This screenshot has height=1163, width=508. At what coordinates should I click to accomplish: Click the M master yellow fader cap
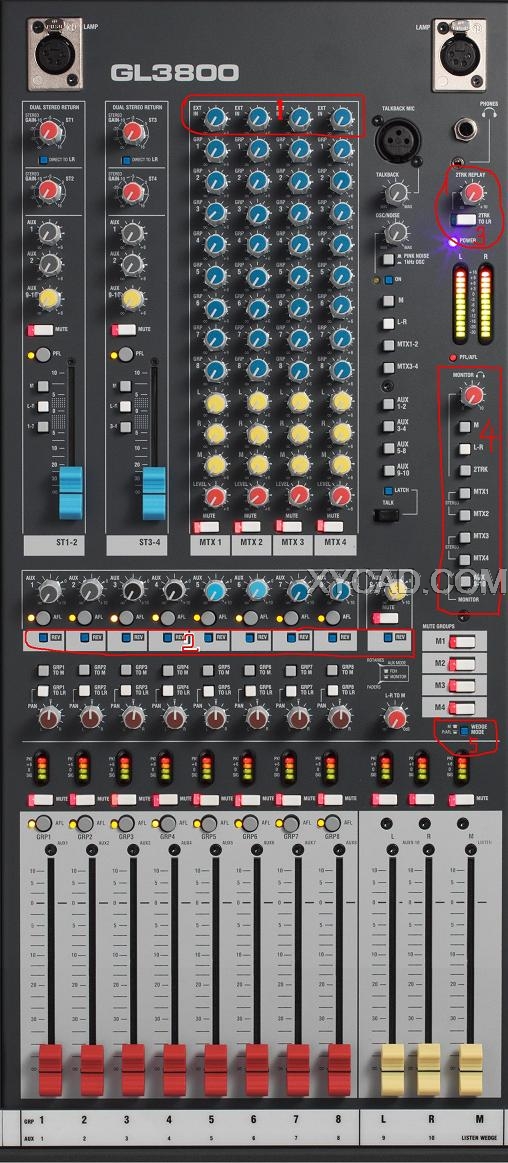tap(471, 1069)
